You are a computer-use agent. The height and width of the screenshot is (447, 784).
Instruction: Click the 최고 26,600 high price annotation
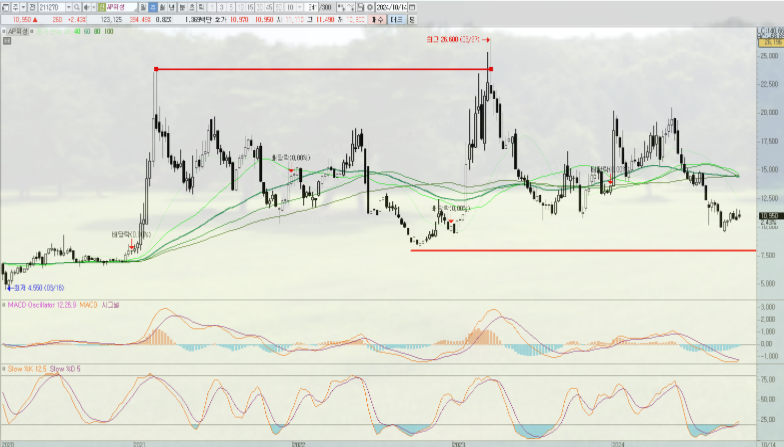[458, 40]
